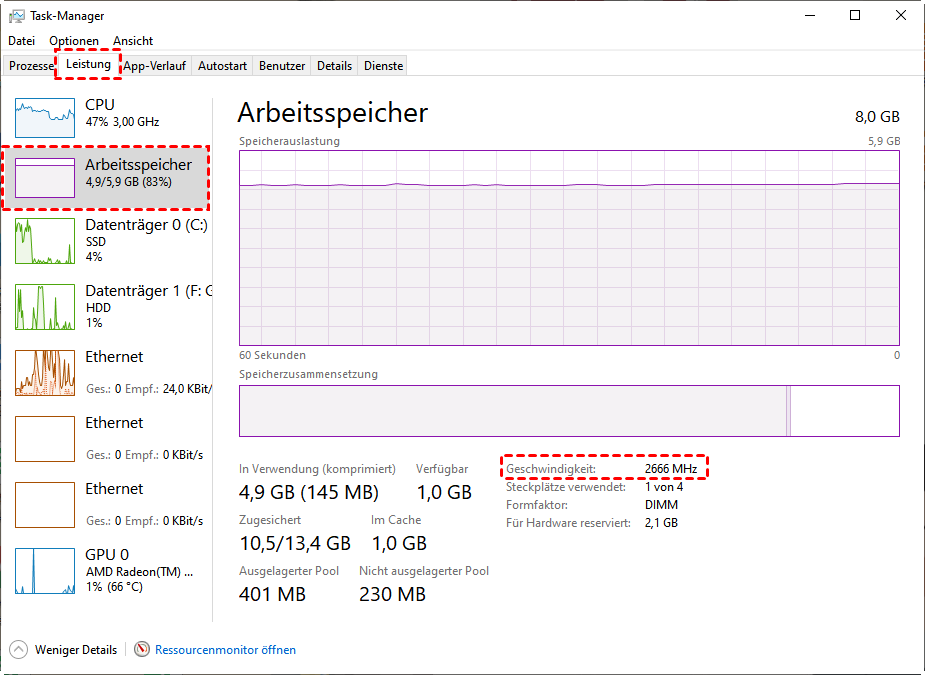Select the first Ethernet adapter graph icon
The image size is (925, 675).
(45, 373)
